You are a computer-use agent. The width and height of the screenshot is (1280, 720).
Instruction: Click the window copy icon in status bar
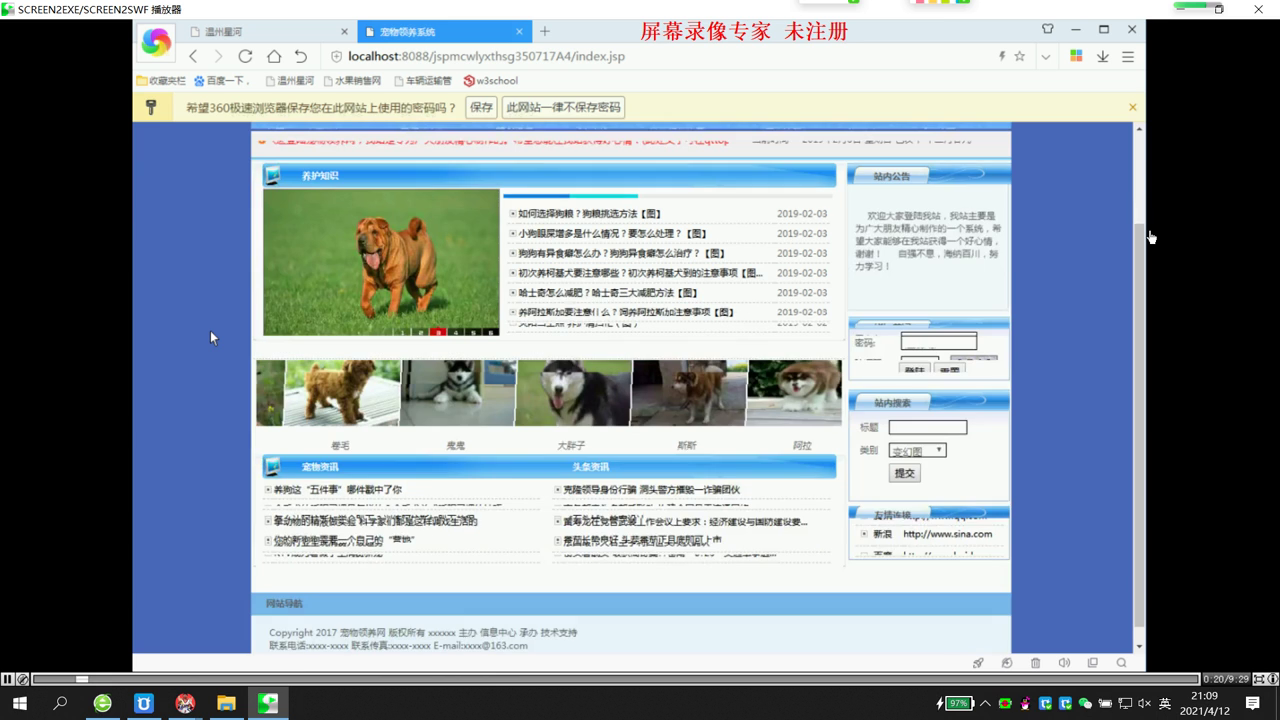[1092, 663]
